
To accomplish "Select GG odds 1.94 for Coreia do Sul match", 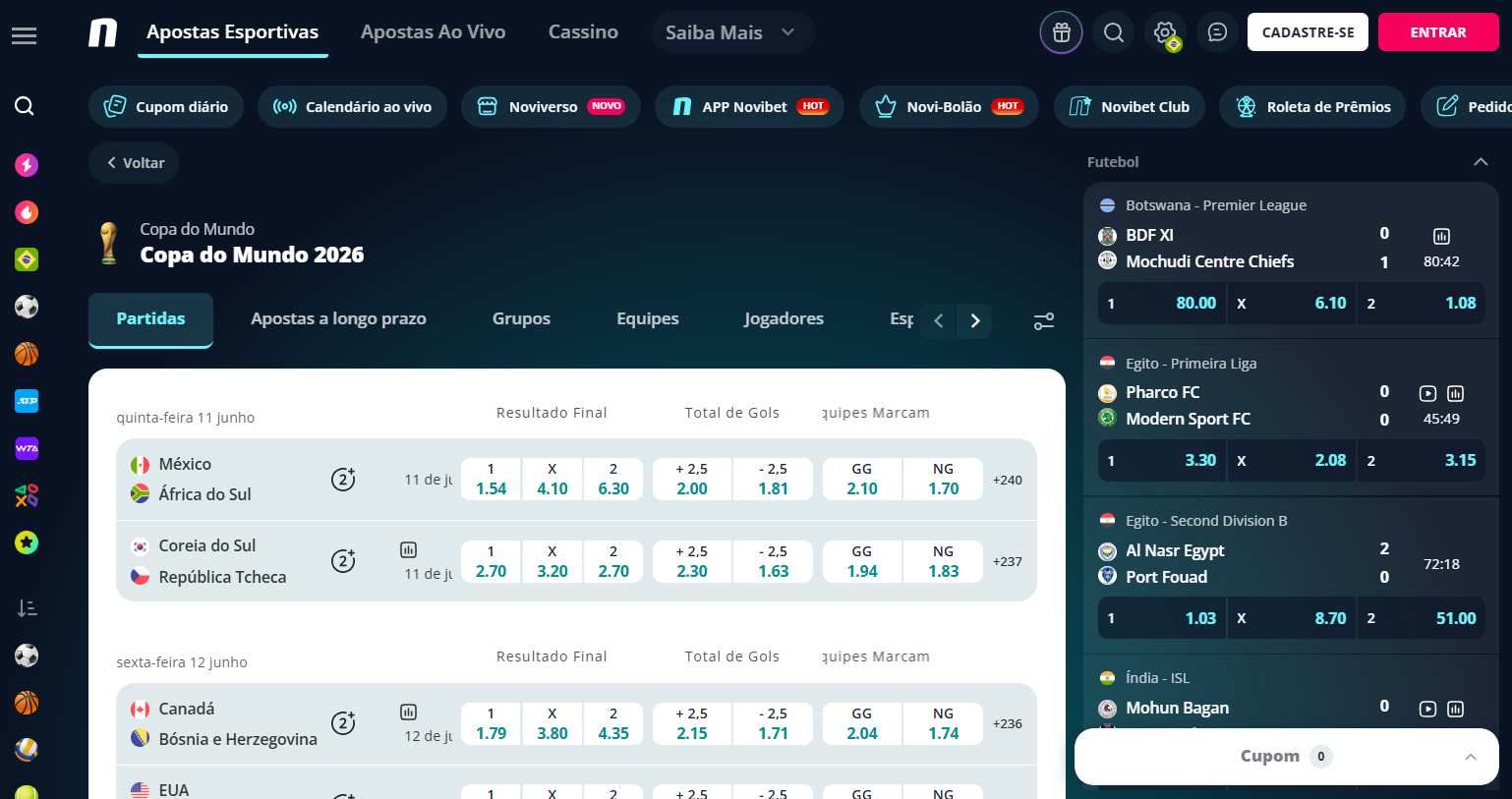I will click(862, 561).
